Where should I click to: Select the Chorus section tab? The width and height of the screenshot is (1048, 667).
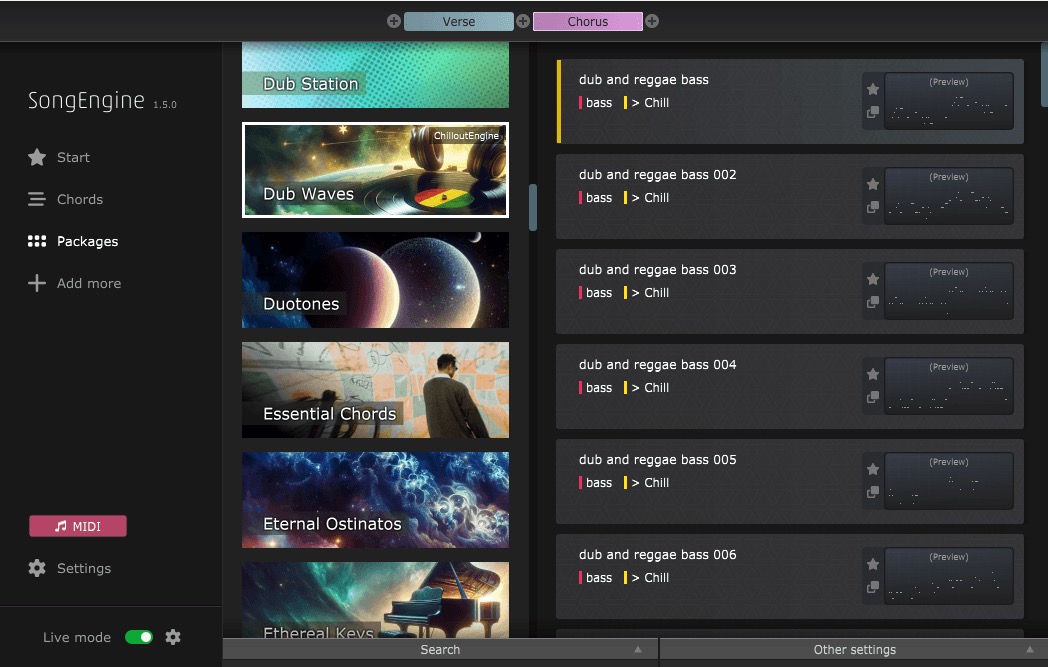click(x=587, y=21)
